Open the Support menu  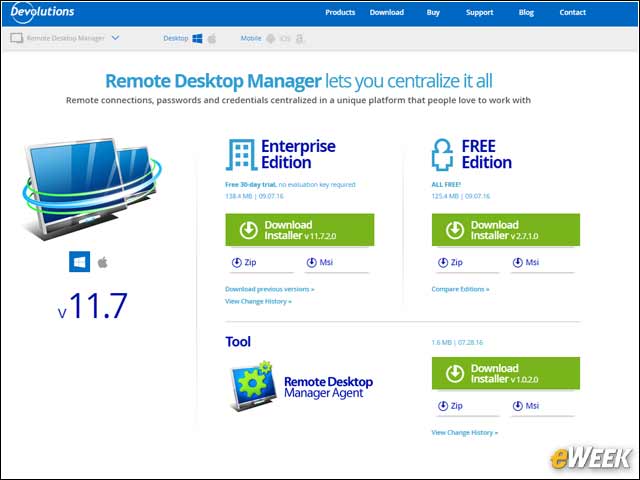[480, 13]
